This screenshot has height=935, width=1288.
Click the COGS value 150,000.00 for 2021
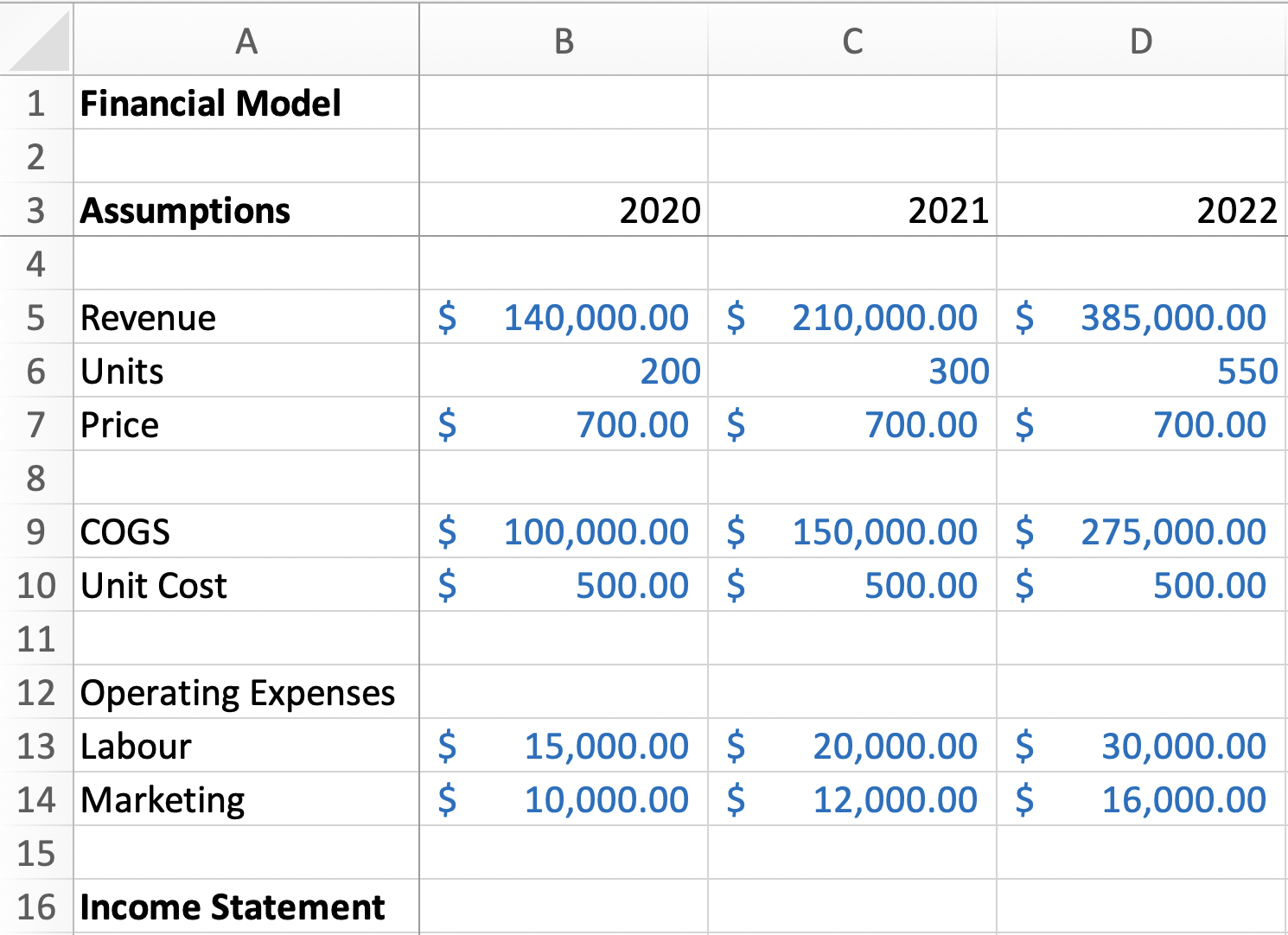852,531
